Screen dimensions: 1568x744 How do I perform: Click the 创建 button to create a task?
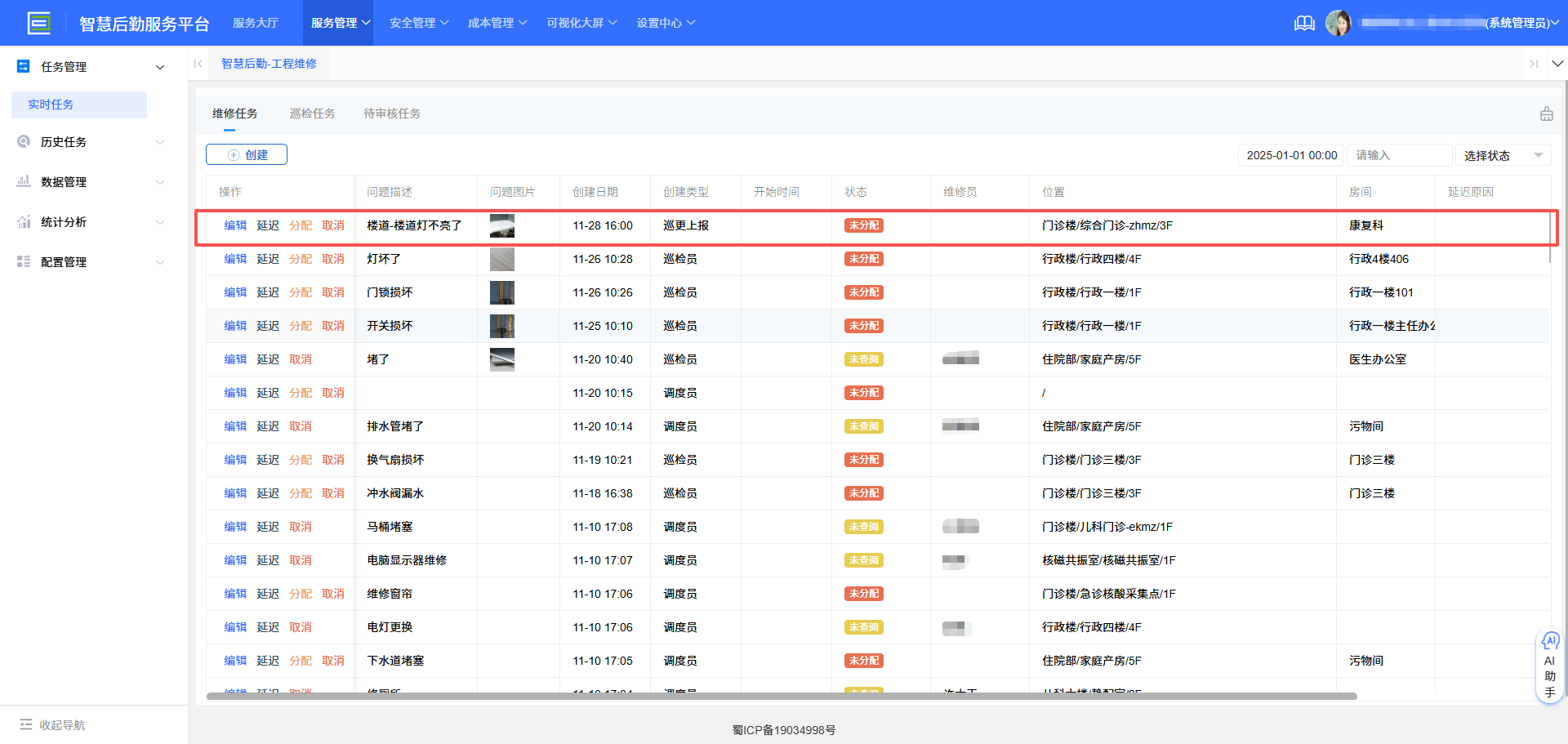click(246, 154)
